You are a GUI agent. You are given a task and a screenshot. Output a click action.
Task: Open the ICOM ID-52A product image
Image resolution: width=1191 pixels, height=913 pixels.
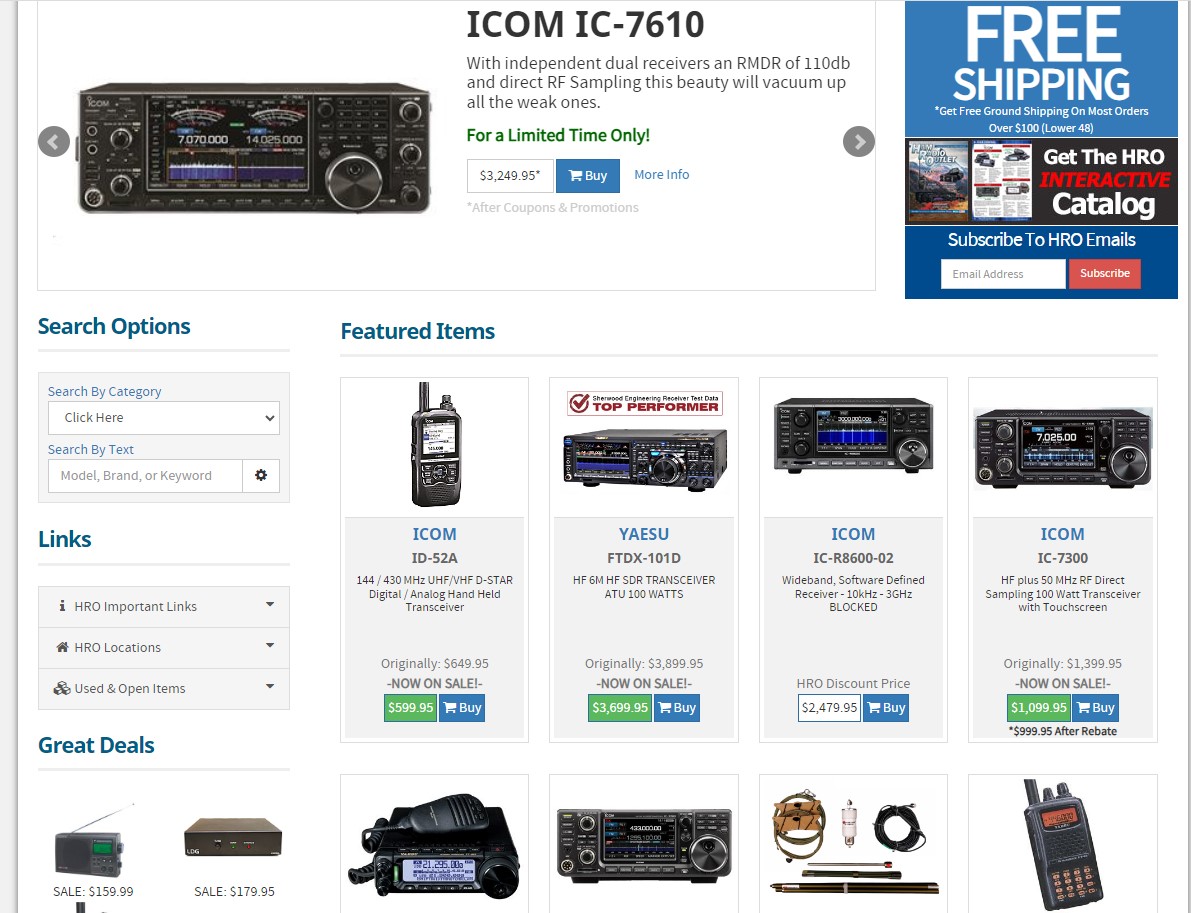pyautogui.click(x=435, y=444)
